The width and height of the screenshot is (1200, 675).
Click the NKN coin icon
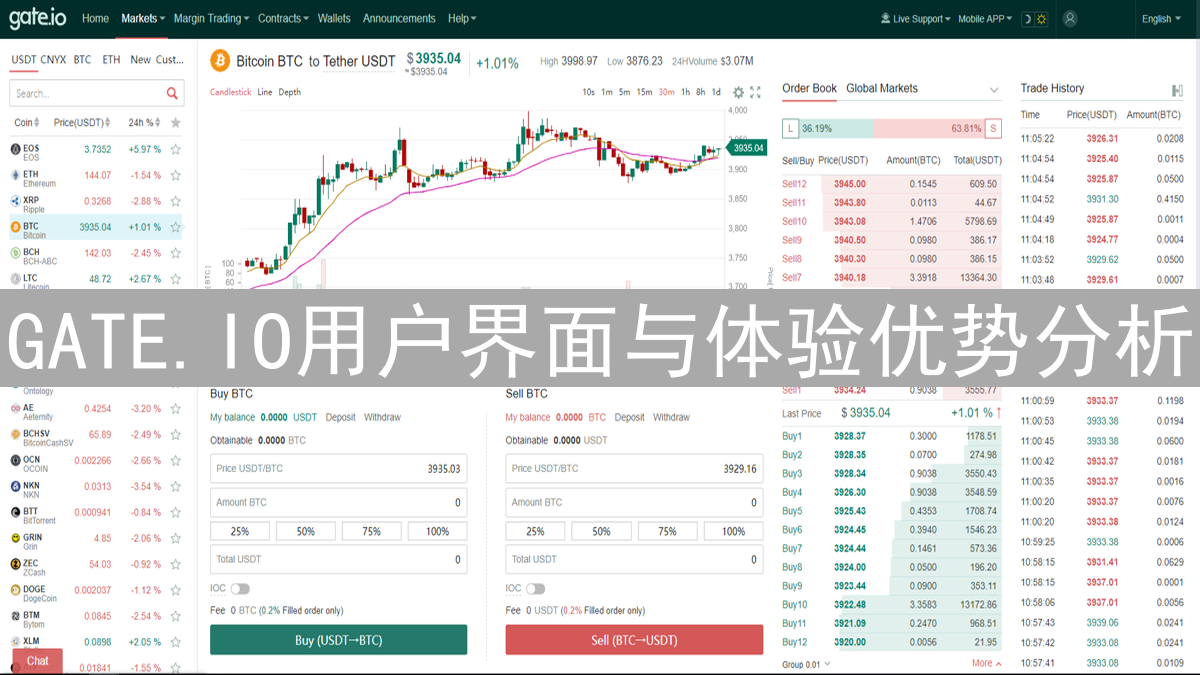coord(15,486)
